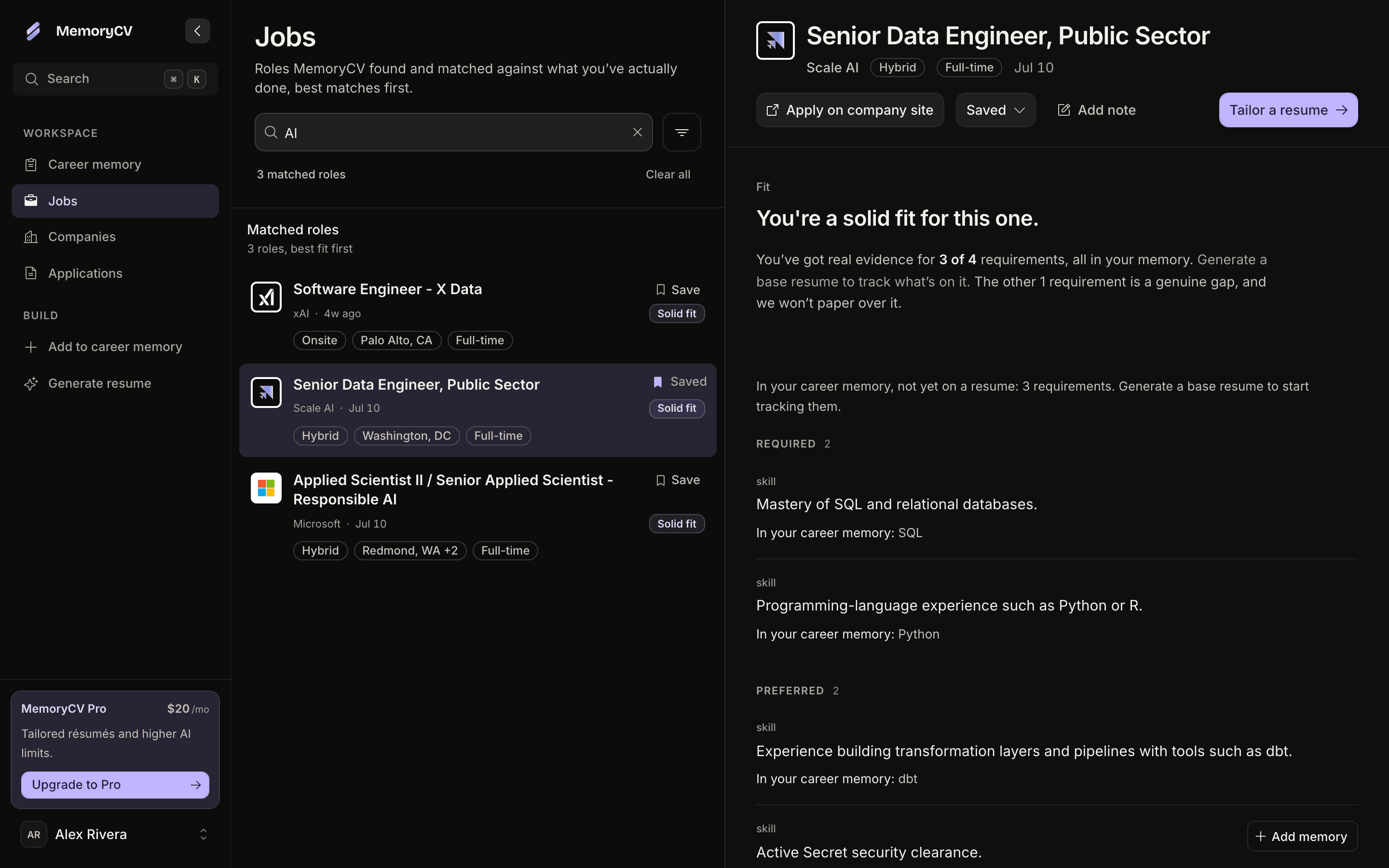Open the Saved status dropdown

(995, 110)
